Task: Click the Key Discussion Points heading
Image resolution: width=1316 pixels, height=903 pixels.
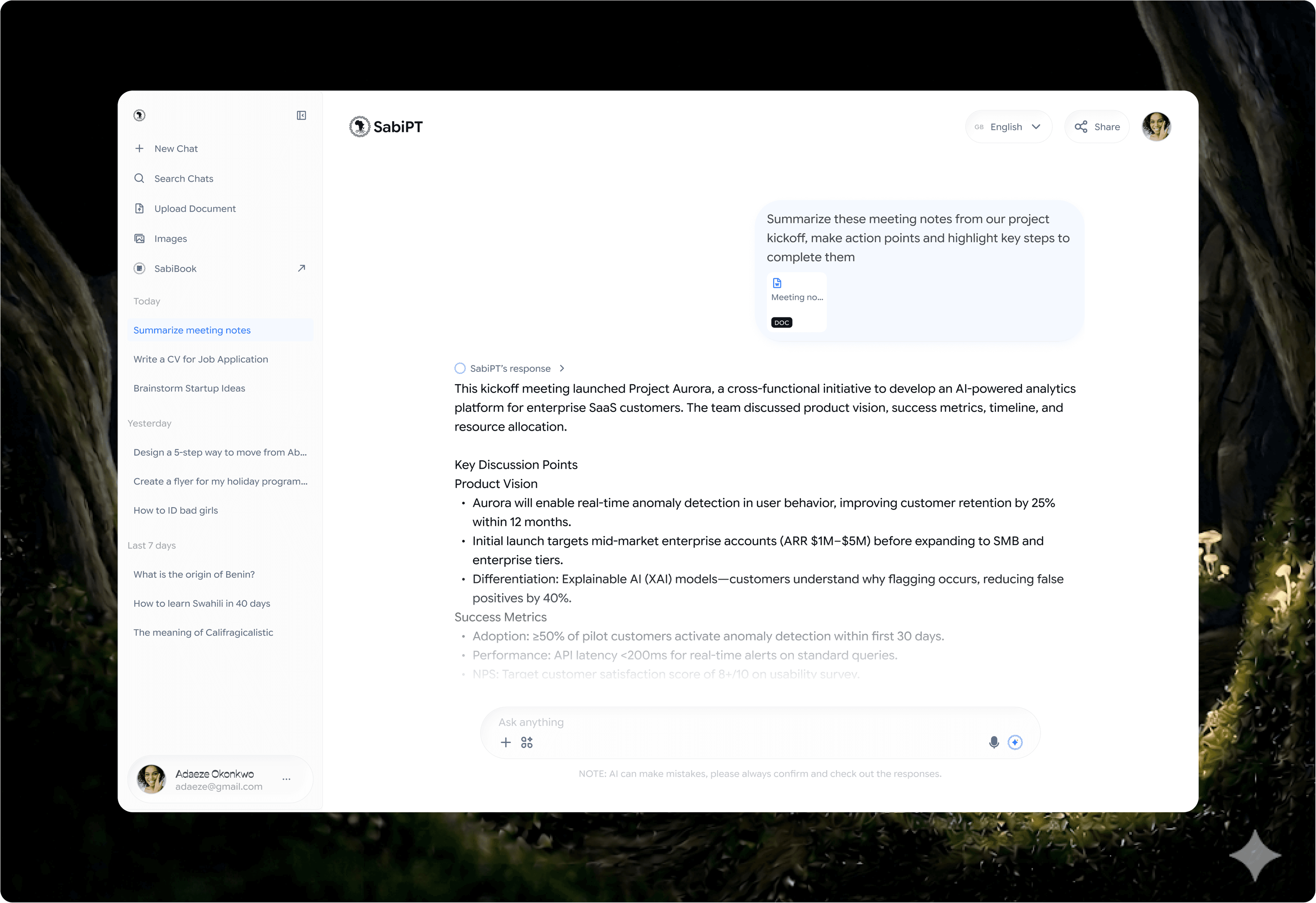Action: pyautogui.click(x=516, y=465)
